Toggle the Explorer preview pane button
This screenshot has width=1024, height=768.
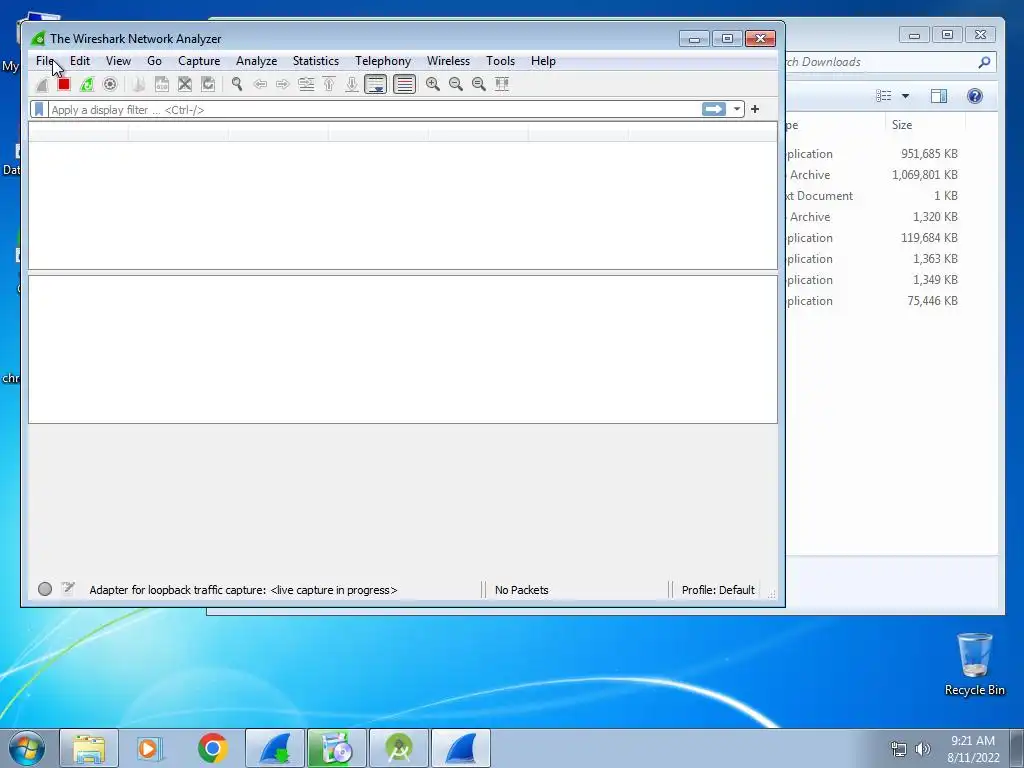[x=939, y=96]
